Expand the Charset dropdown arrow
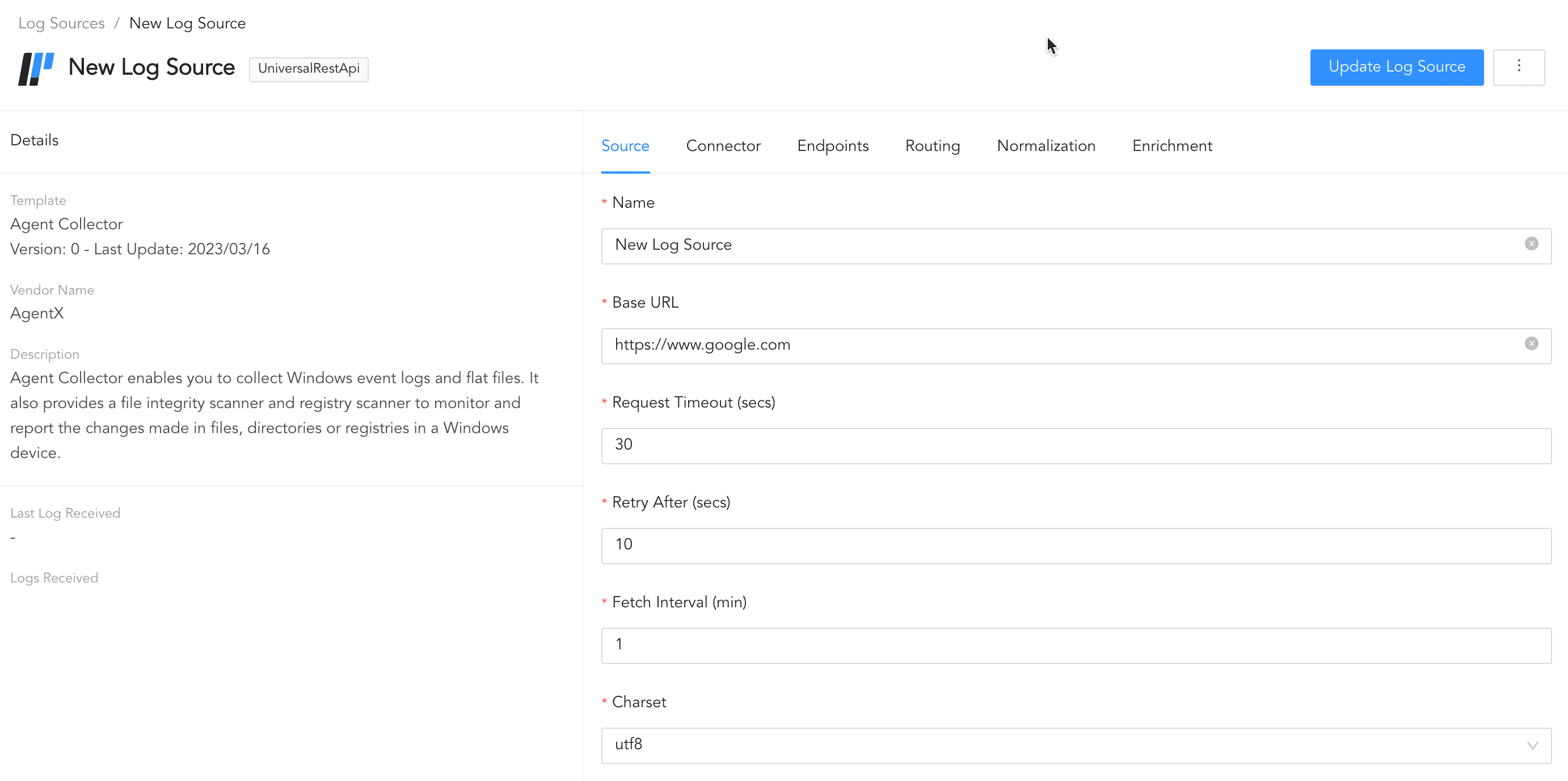The image size is (1568, 781). tap(1532, 745)
